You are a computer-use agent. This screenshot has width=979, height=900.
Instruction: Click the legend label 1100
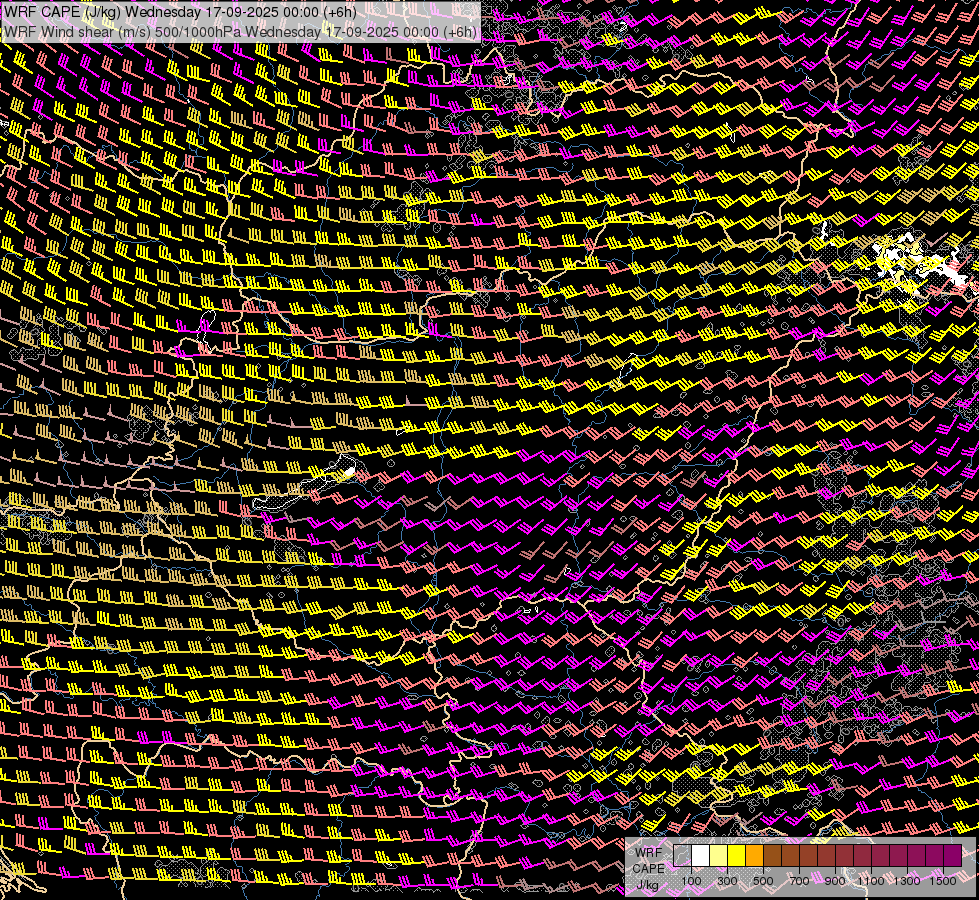click(x=870, y=881)
